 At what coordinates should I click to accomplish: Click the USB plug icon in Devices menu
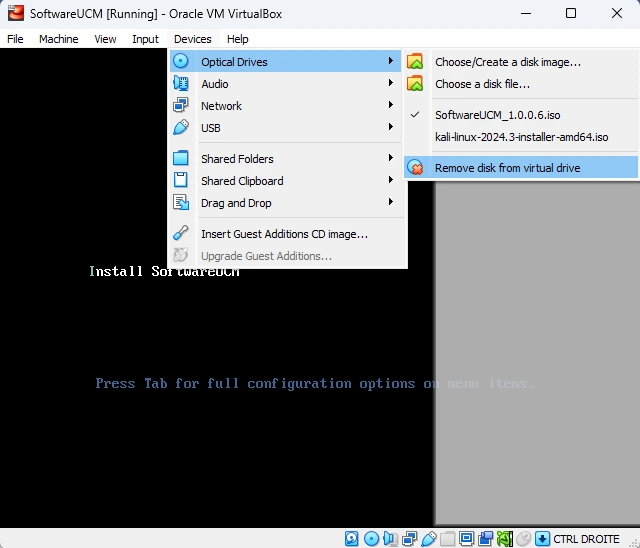[180, 127]
